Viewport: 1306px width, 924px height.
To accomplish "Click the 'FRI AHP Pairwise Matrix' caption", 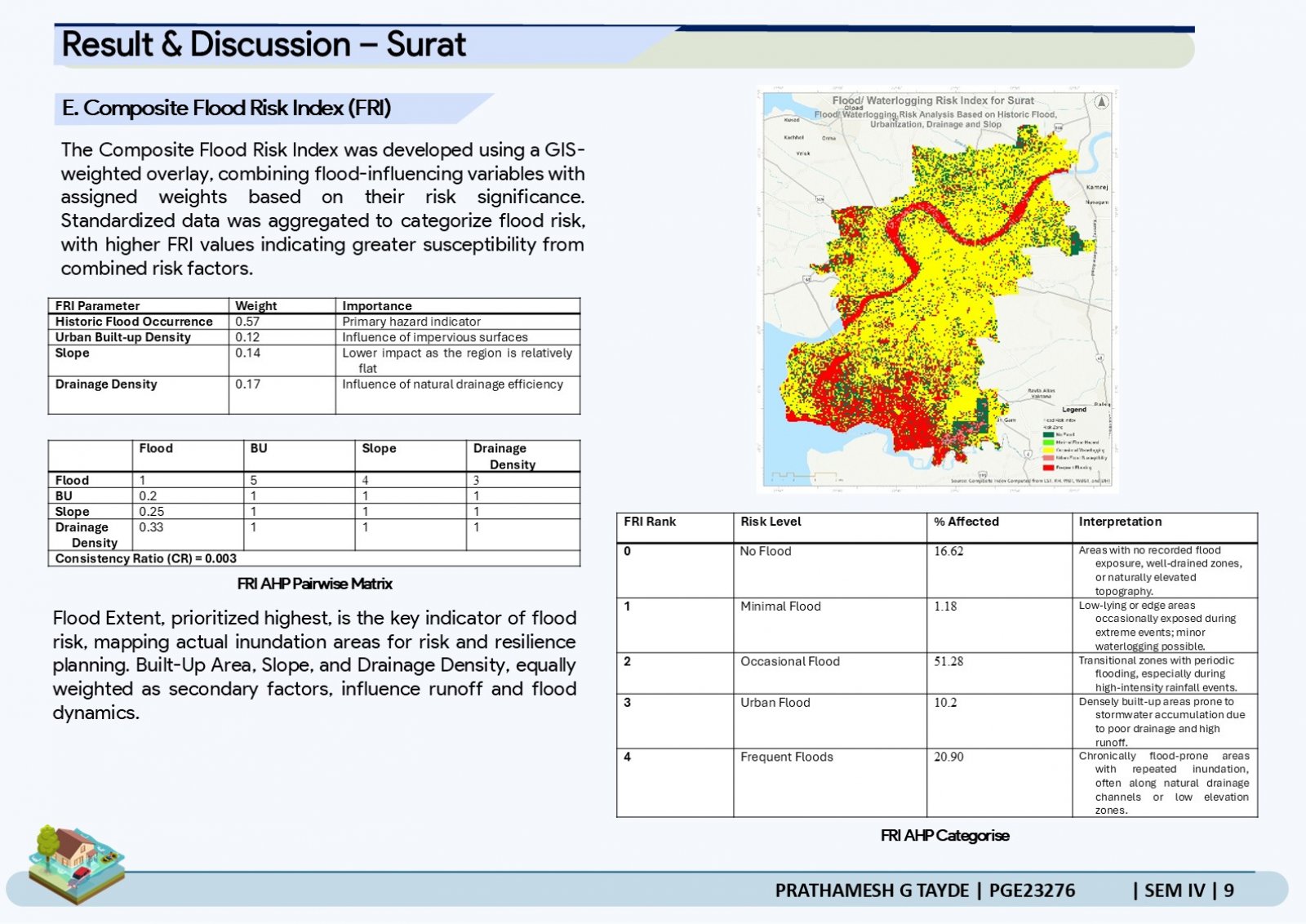I will click(314, 584).
